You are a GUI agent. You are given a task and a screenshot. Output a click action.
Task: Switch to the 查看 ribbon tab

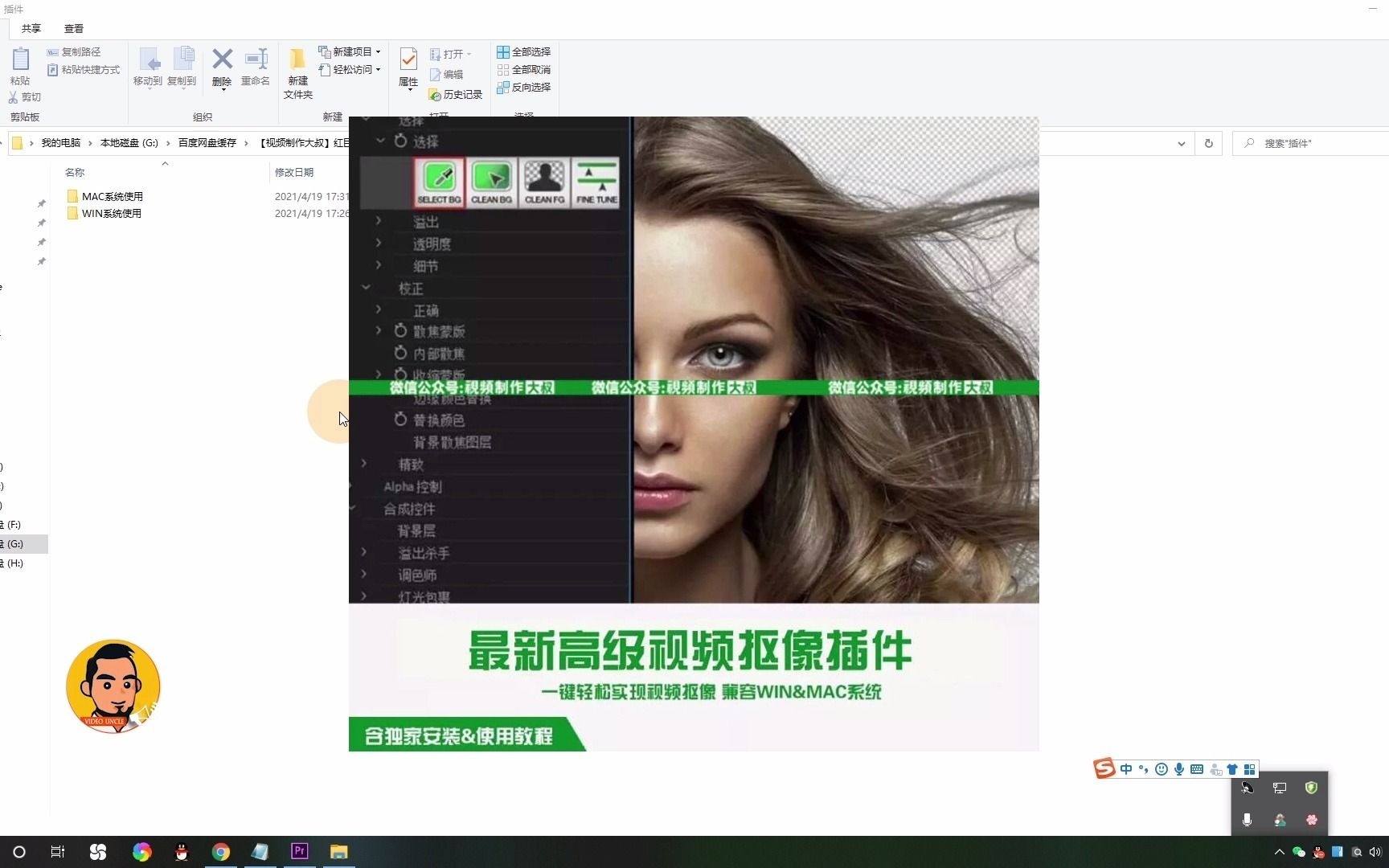tap(74, 28)
